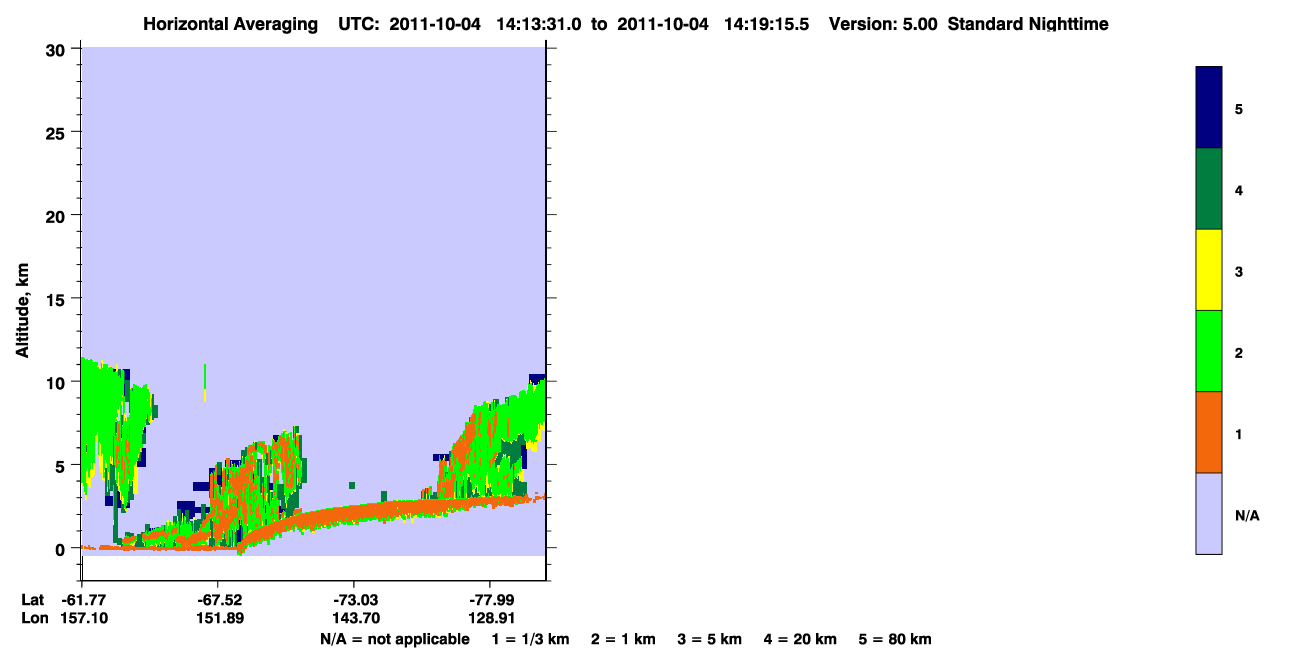The image size is (1300, 667).
Task: Click the y-axis tick label 15
Action: [x=57, y=299]
